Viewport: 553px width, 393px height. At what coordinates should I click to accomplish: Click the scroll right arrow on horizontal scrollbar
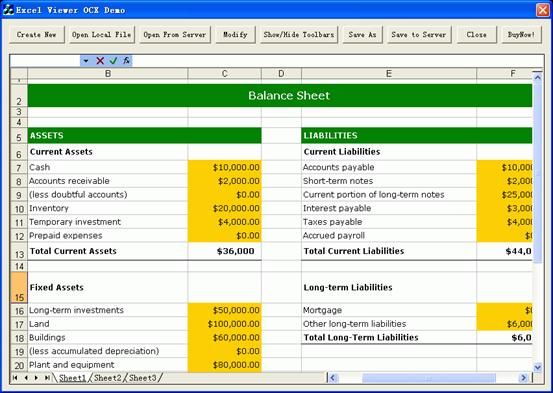[x=524, y=378]
